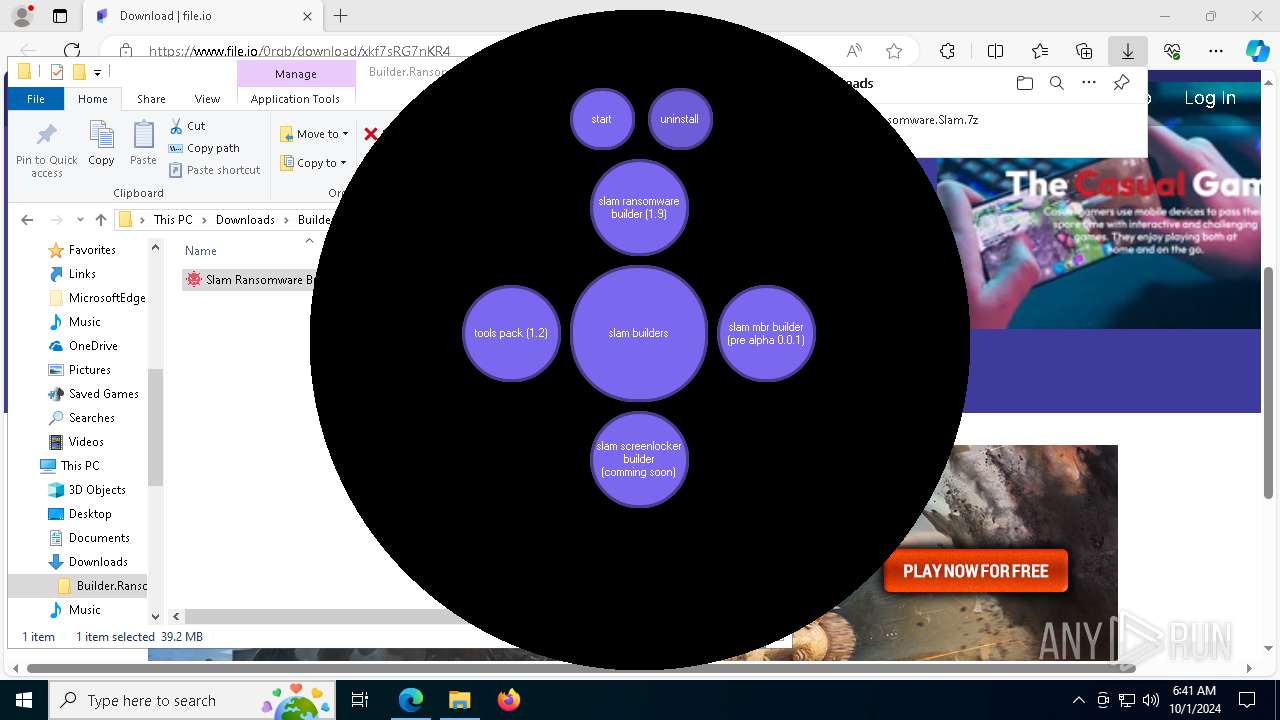Click the central 'slam builders' bubble
This screenshot has height=720, width=1280.
point(639,333)
